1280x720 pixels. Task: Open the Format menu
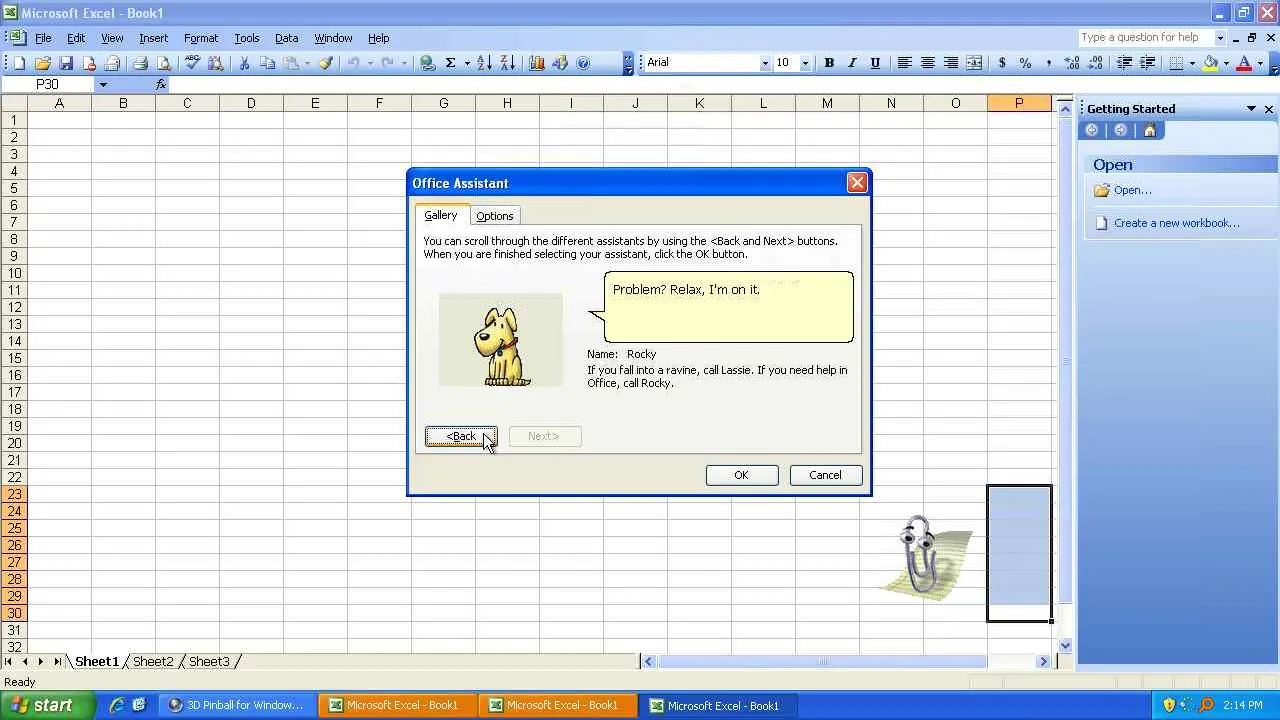201,38
